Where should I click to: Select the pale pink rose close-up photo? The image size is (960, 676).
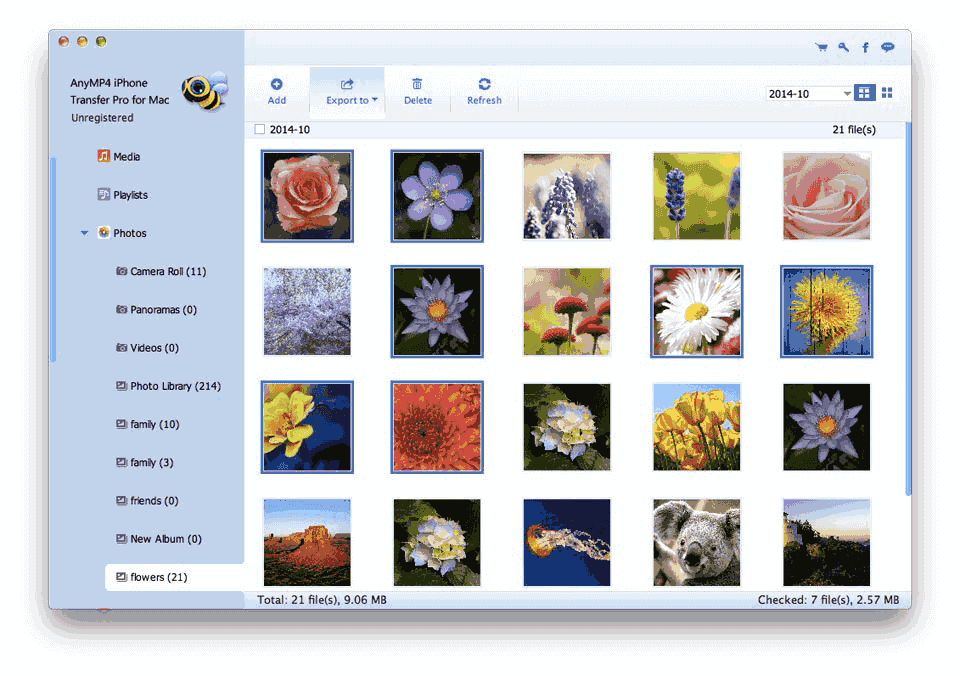coord(827,196)
